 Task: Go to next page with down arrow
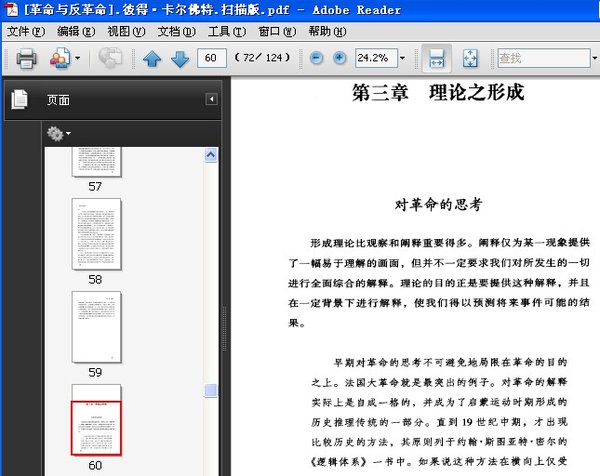180,59
